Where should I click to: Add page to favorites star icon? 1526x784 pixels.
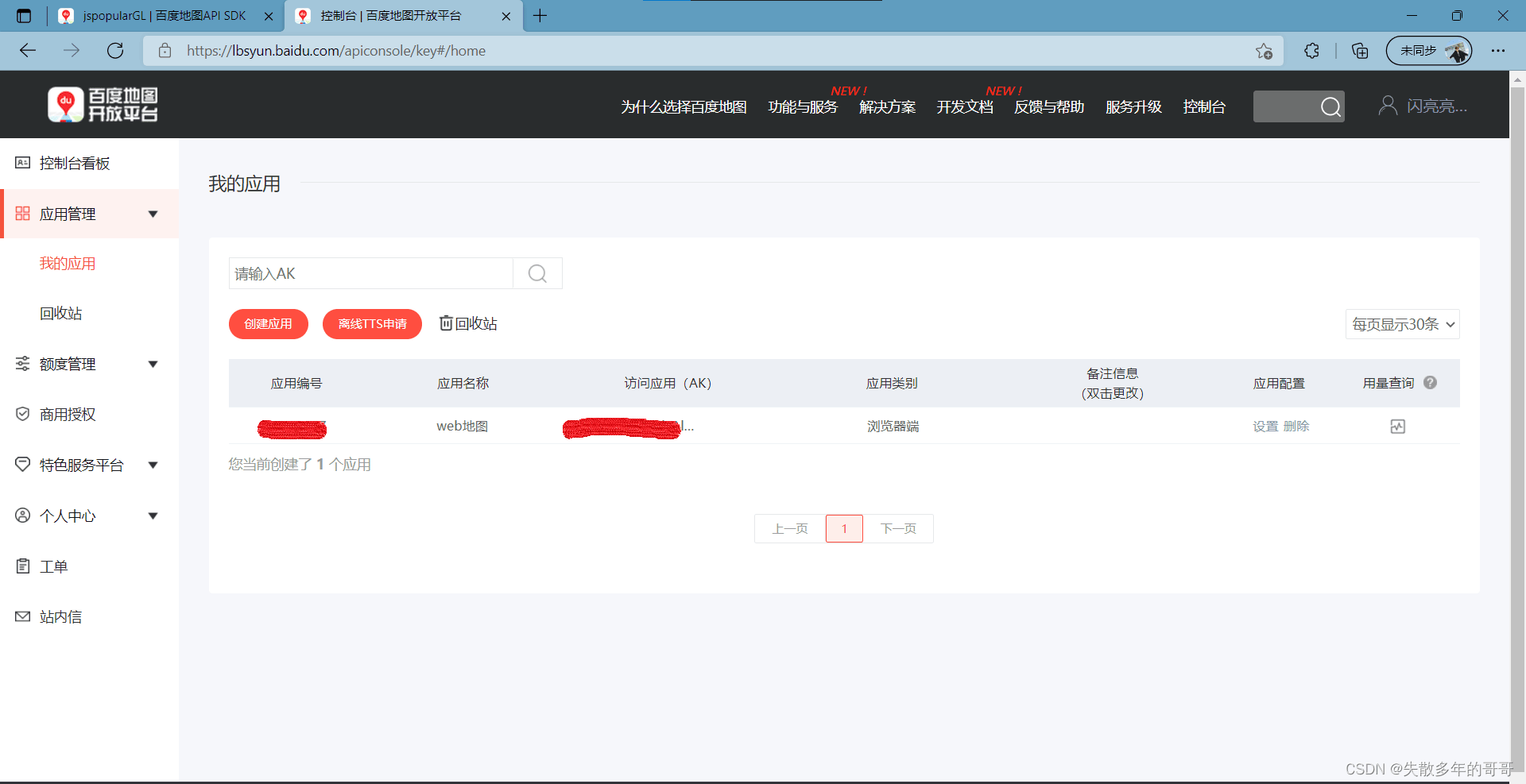point(1264,51)
